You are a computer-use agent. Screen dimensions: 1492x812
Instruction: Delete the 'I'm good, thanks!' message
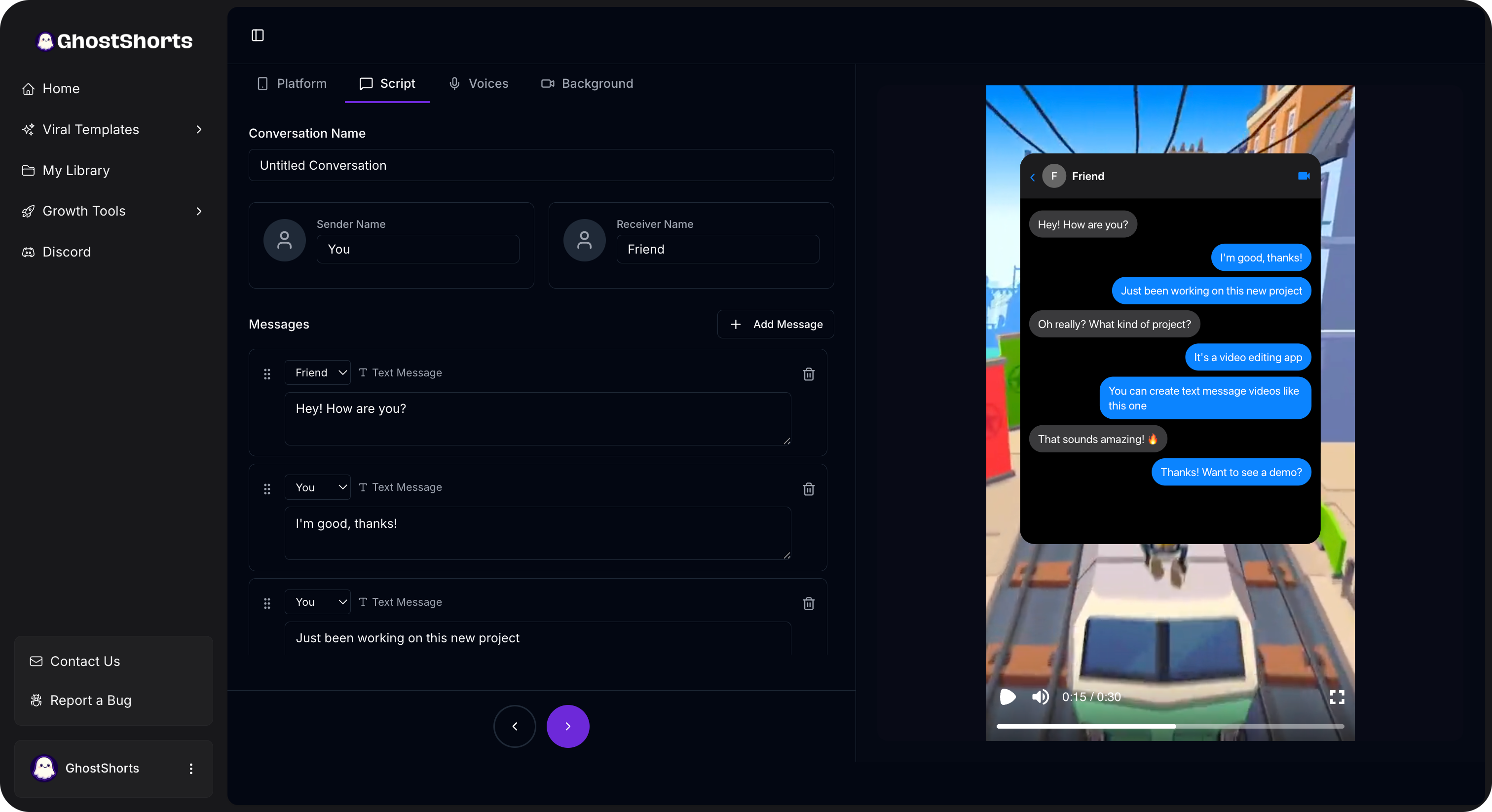point(809,489)
